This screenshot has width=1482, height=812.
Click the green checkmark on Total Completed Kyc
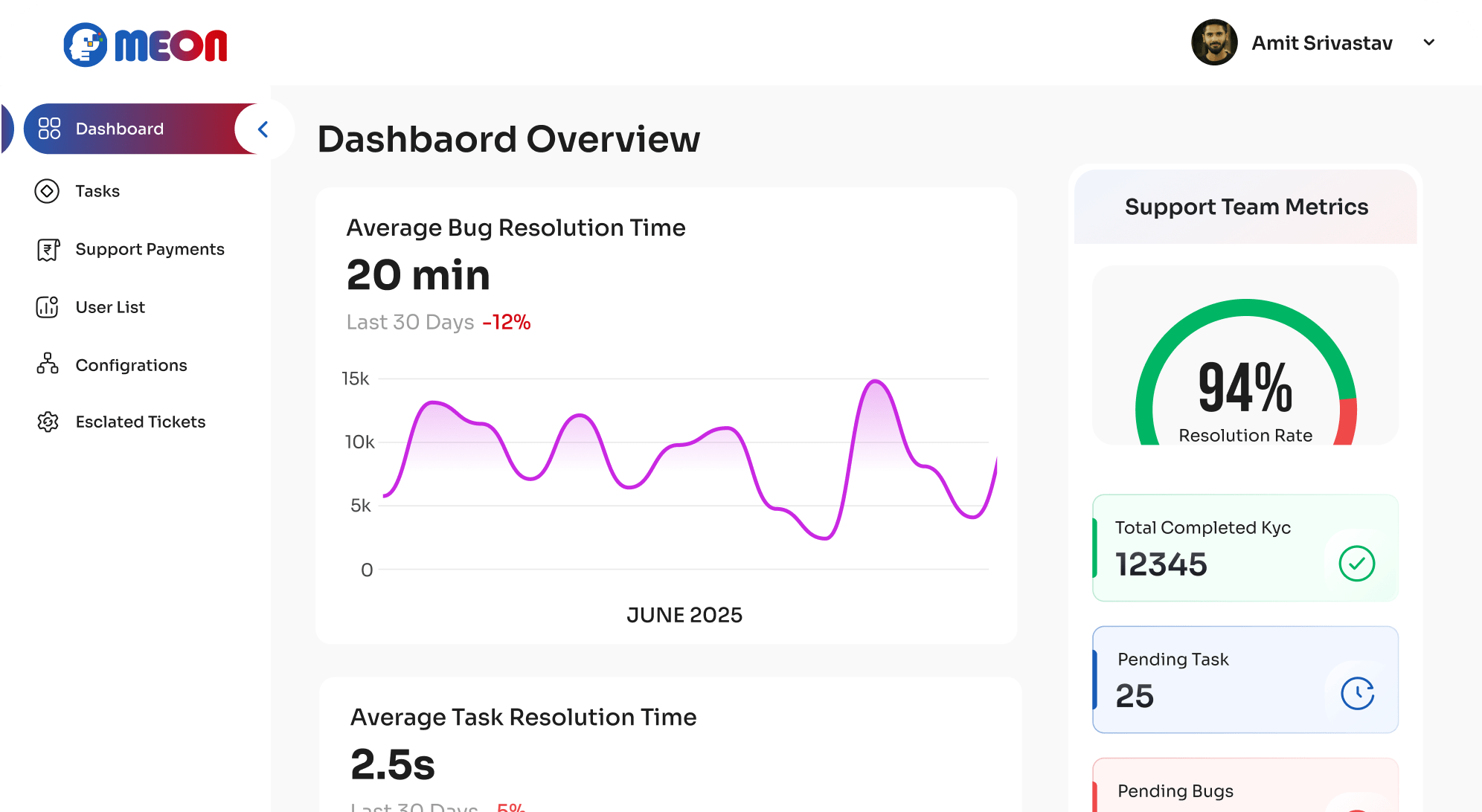click(x=1356, y=564)
